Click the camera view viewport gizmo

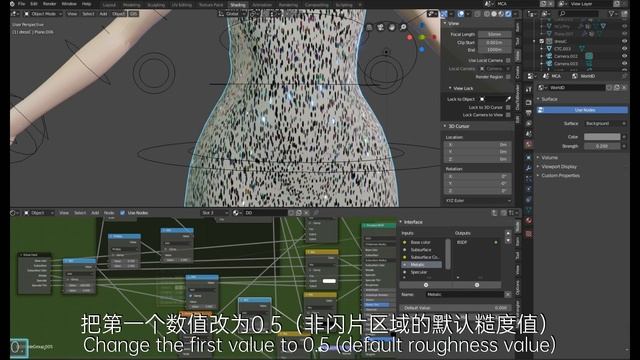pyautogui.click(x=380, y=27)
